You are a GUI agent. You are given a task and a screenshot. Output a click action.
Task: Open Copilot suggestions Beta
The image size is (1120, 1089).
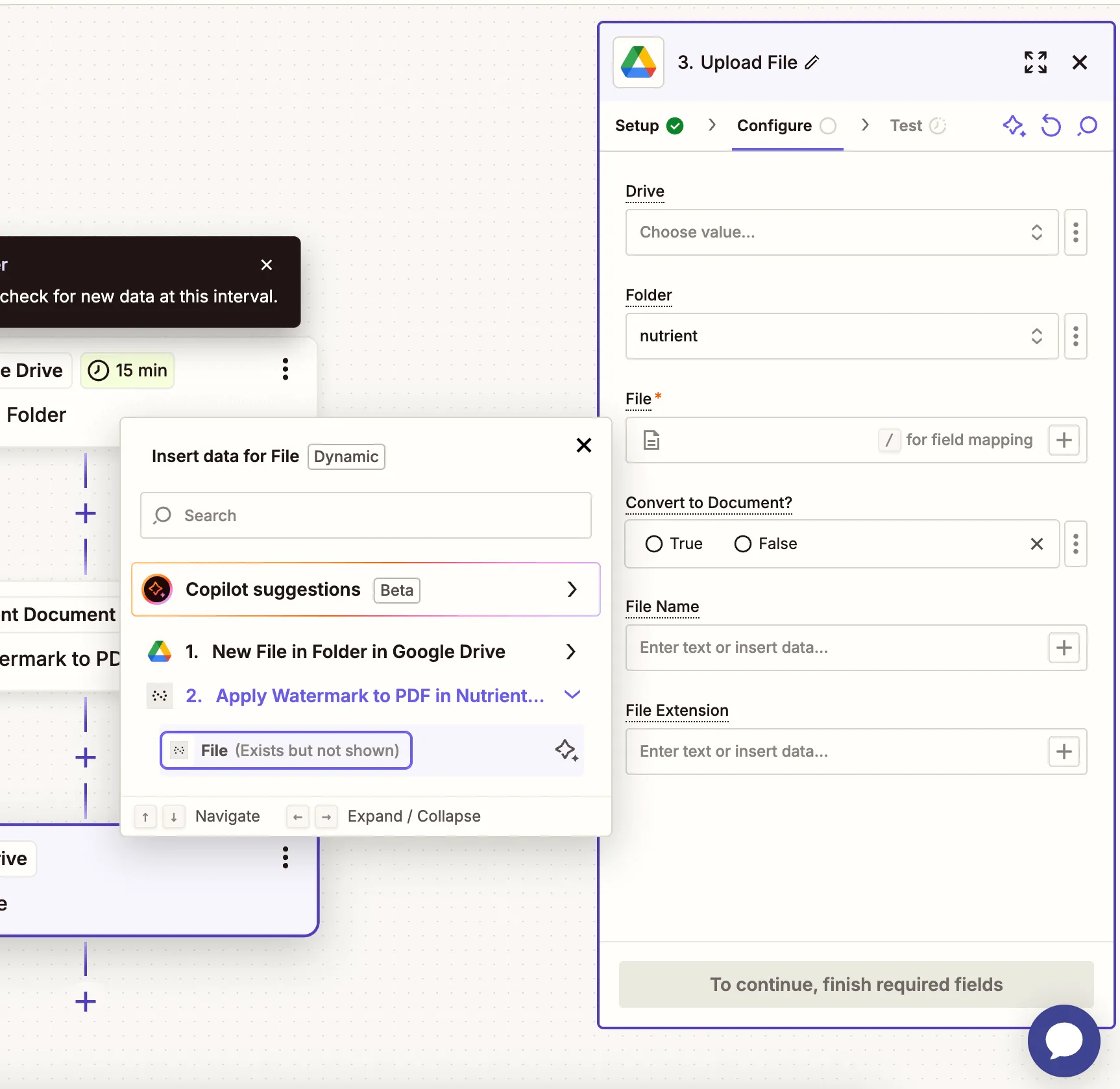click(365, 589)
